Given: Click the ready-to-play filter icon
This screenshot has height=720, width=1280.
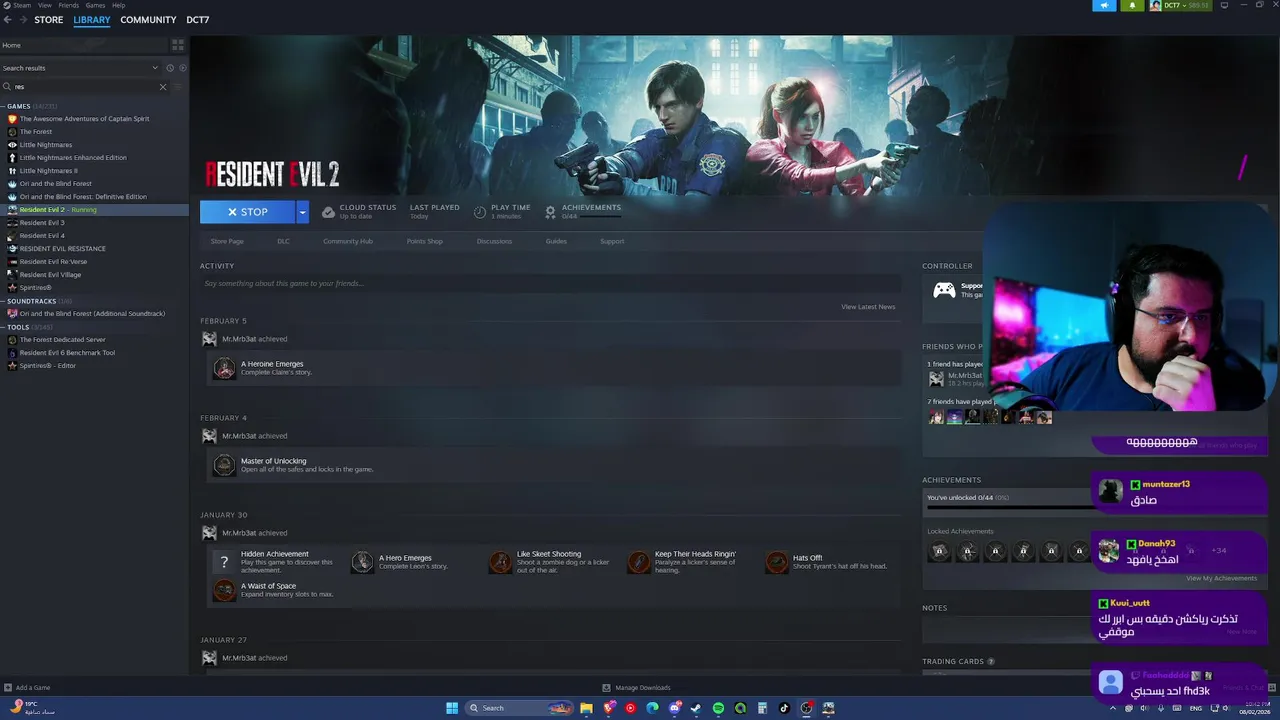Looking at the screenshot, I should coord(182,68).
